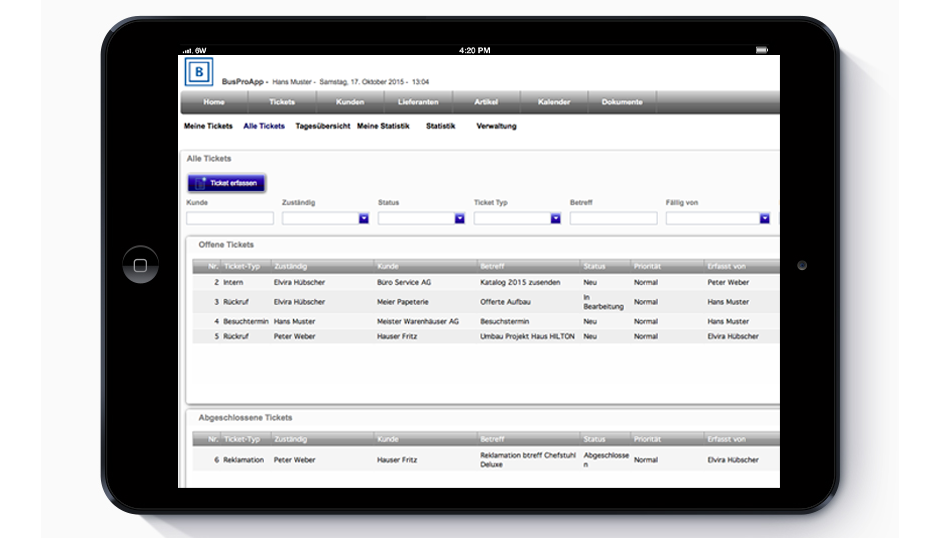Screen dimensions: 940x538
Task: Sort by the Priorität column header
Action: [x=647, y=267]
